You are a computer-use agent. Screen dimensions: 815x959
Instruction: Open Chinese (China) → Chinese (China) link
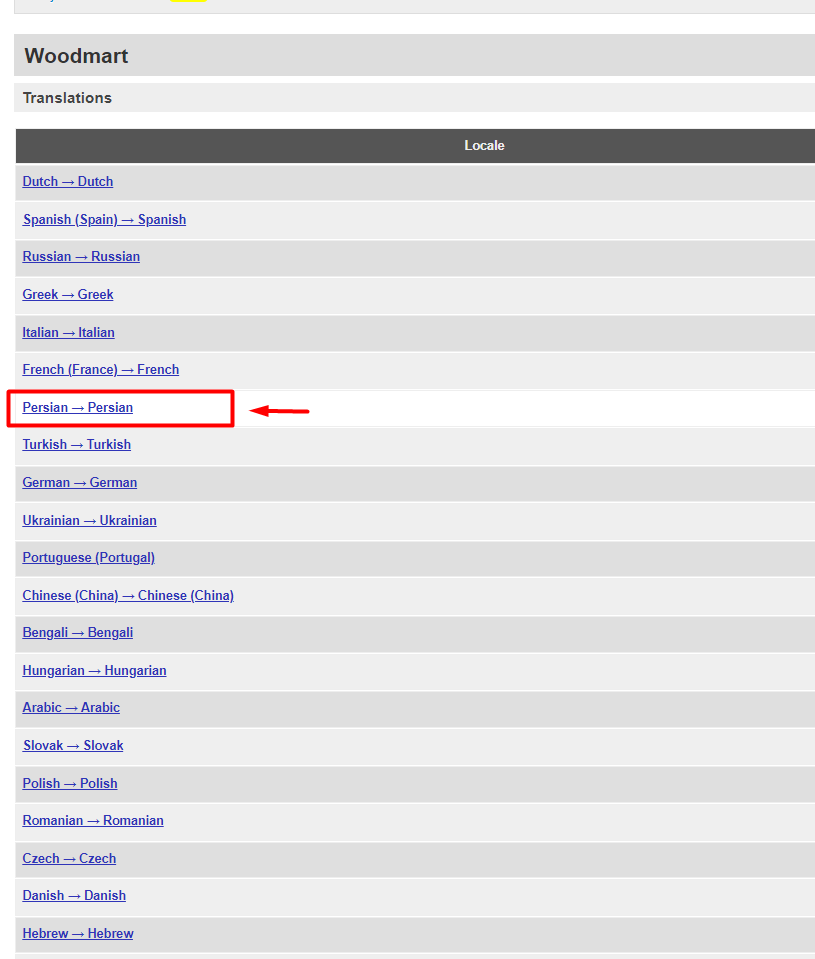(x=128, y=596)
